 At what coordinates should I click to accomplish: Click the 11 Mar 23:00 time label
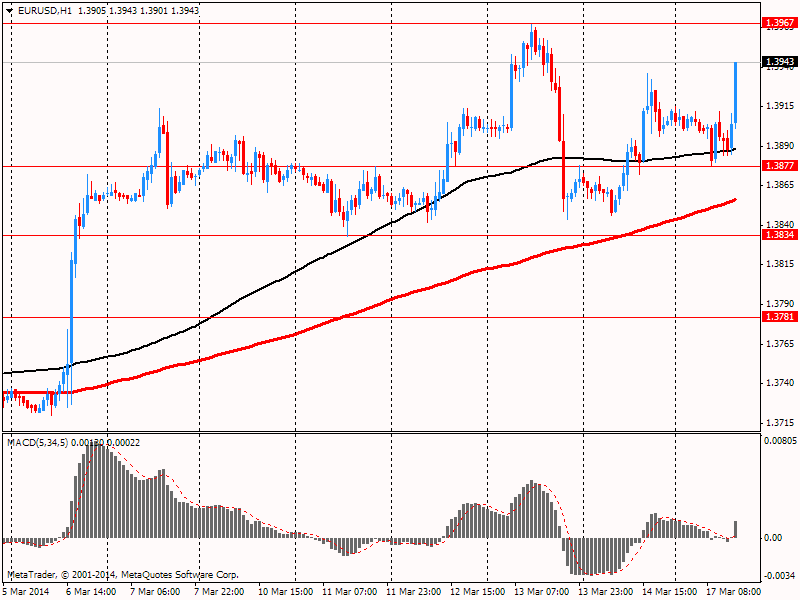pos(414,592)
